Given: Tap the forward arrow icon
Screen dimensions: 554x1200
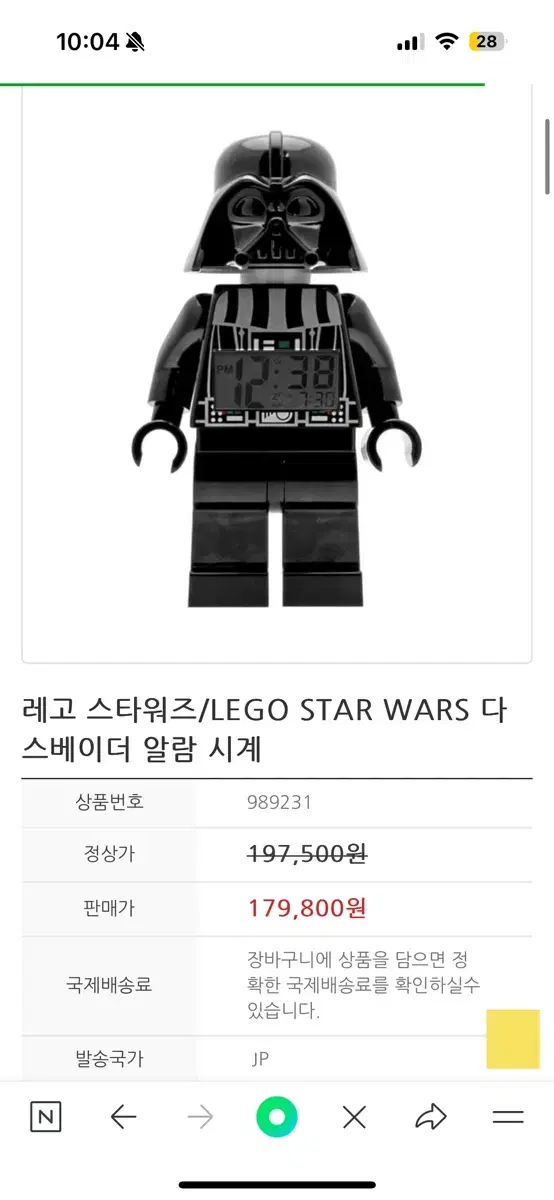Looking at the screenshot, I should pos(200,1117).
